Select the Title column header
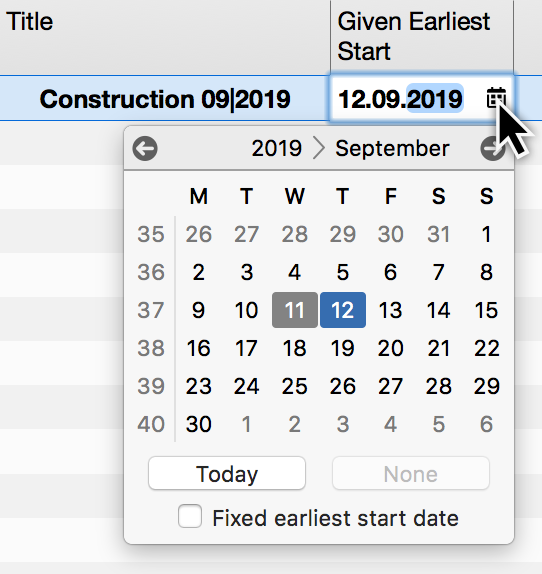 click(x=165, y=37)
